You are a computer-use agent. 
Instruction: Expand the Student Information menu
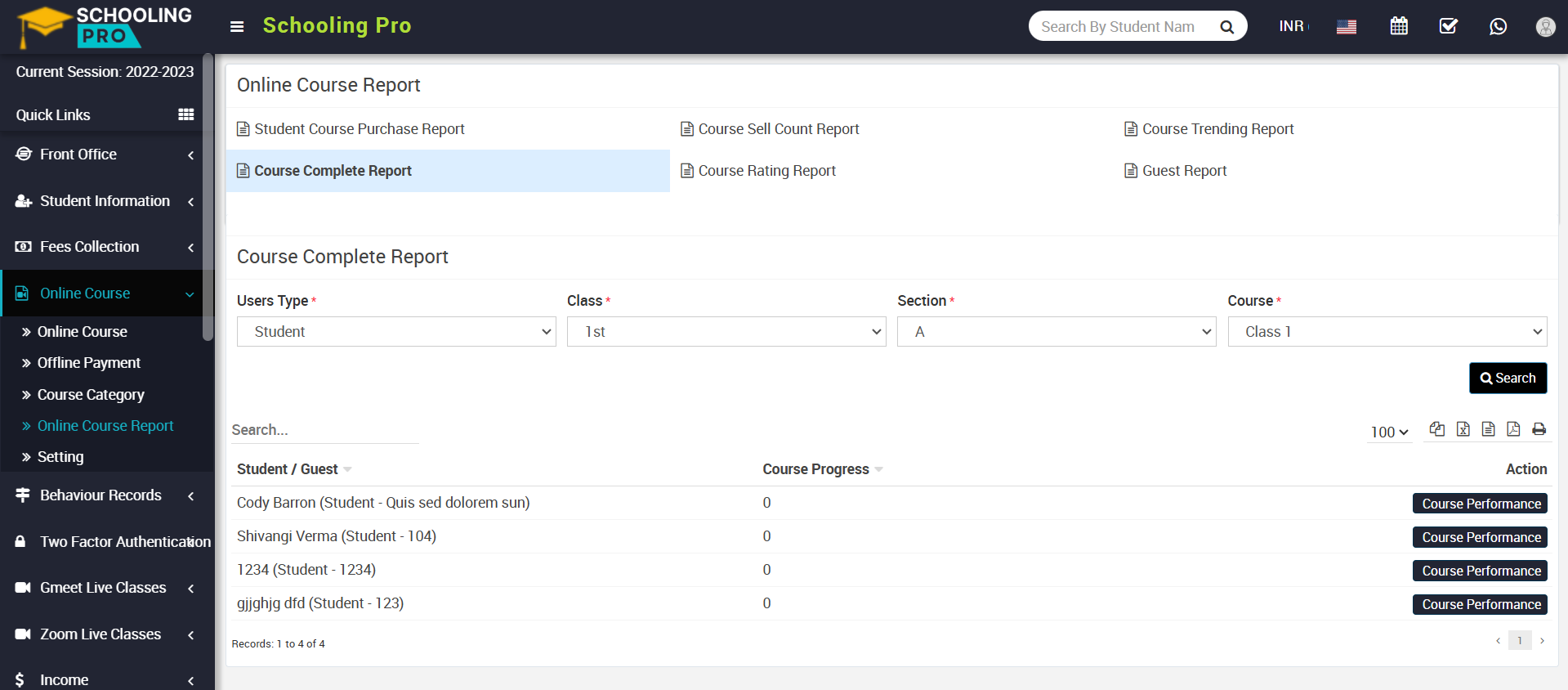(106, 201)
